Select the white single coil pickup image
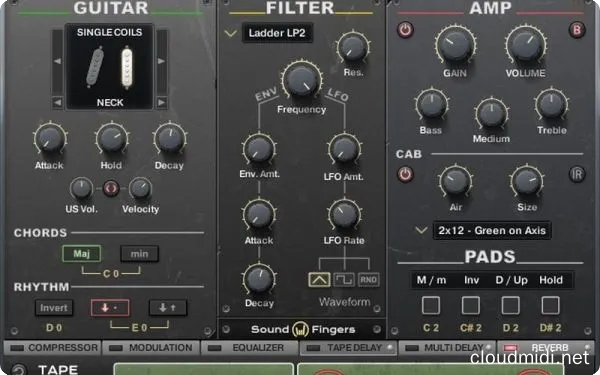 tap(127, 67)
